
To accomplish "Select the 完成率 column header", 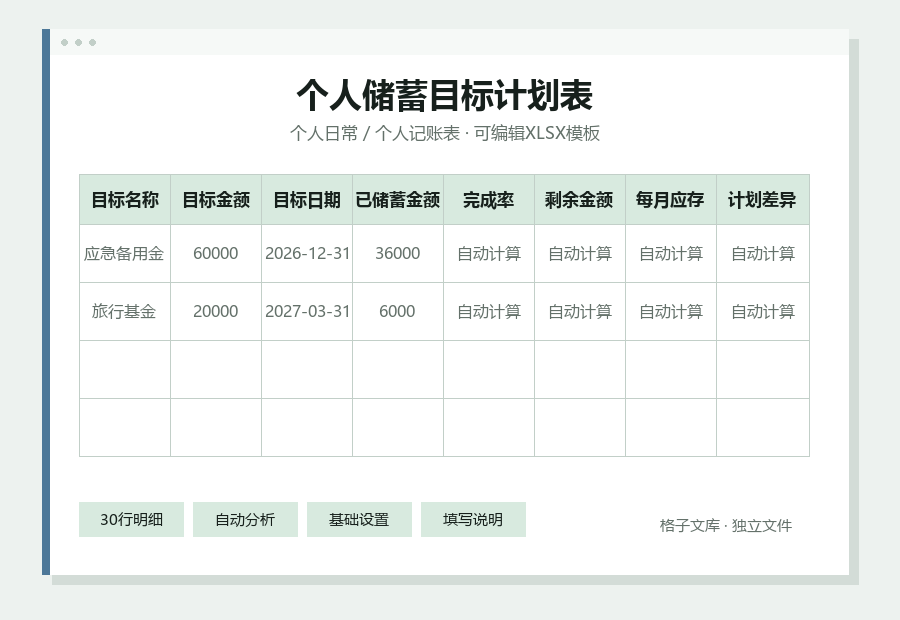I will (489, 200).
